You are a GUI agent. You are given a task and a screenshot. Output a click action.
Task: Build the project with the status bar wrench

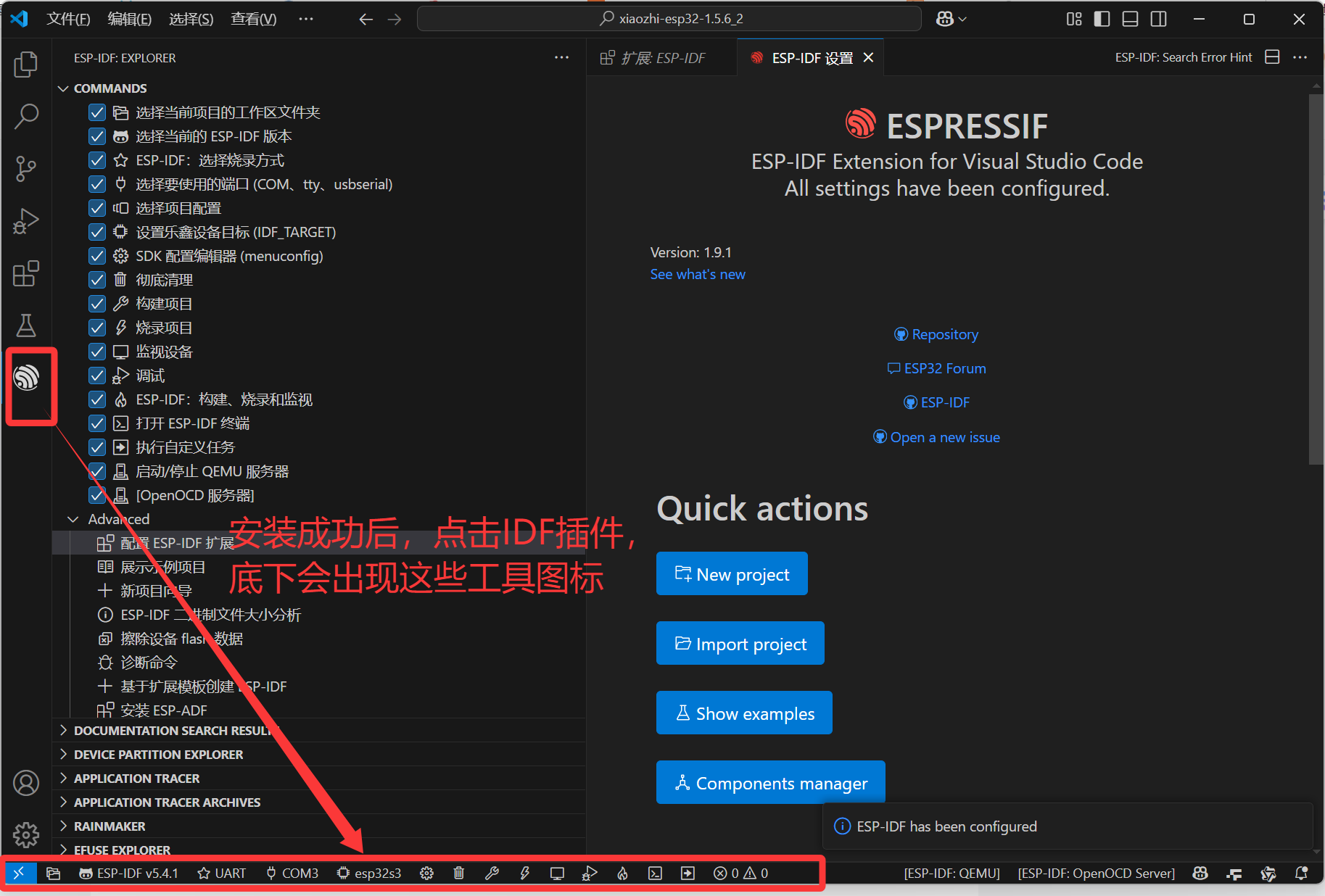pyautogui.click(x=492, y=873)
